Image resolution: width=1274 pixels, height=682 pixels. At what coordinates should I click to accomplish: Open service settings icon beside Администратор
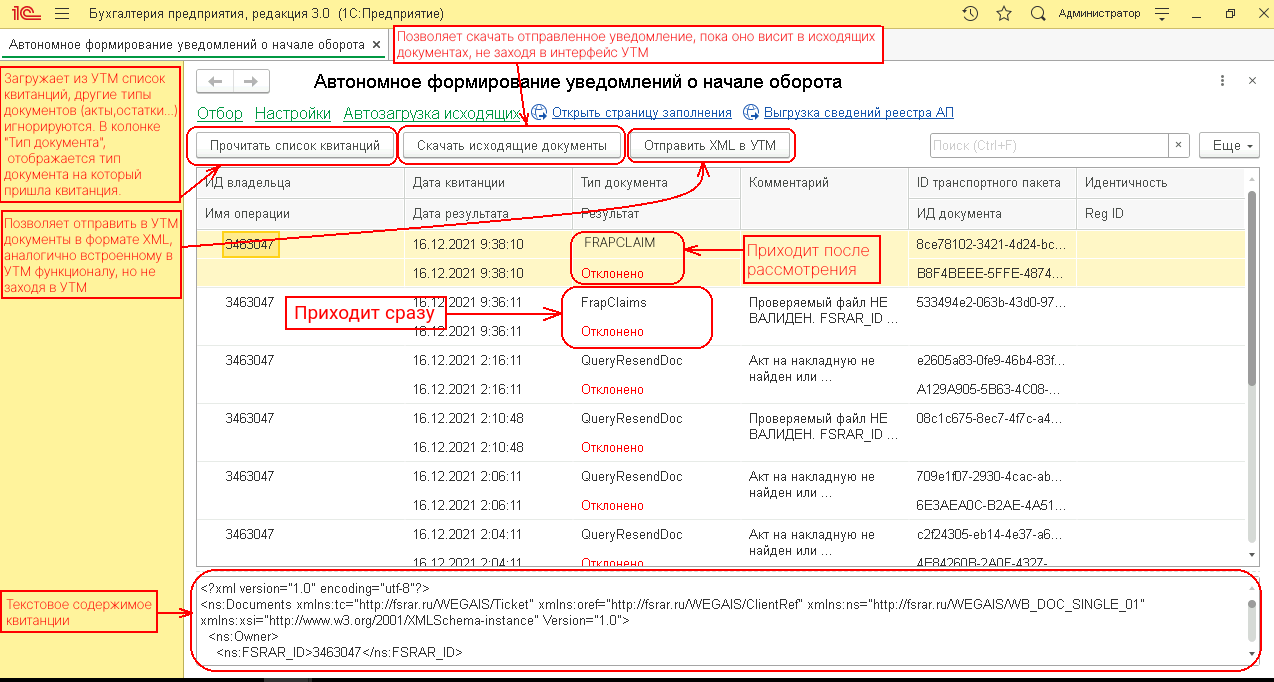(x=1160, y=14)
